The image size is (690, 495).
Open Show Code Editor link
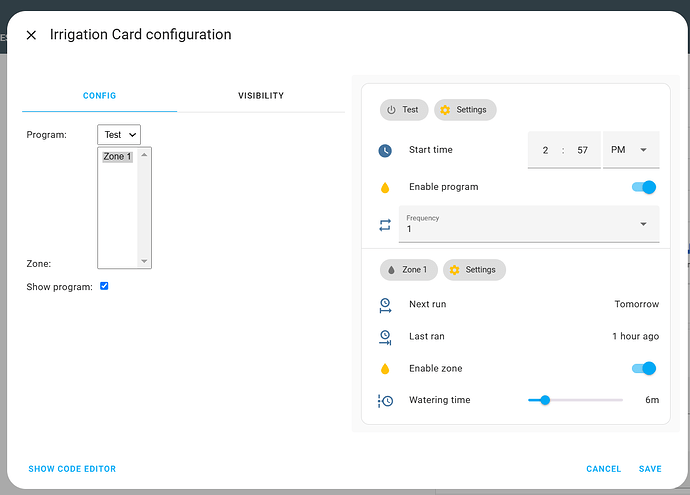[72, 469]
